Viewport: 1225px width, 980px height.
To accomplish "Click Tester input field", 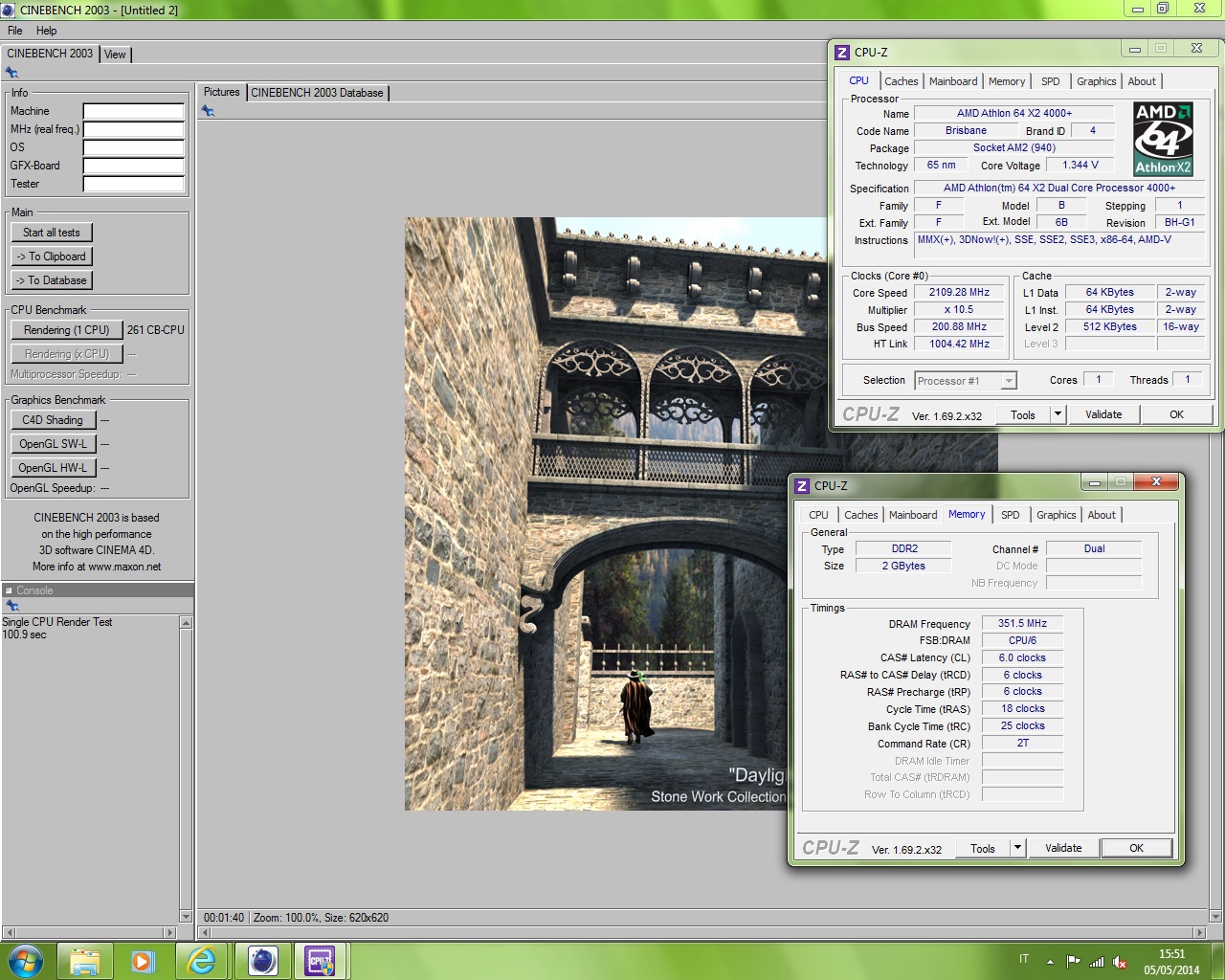I will 133,184.
